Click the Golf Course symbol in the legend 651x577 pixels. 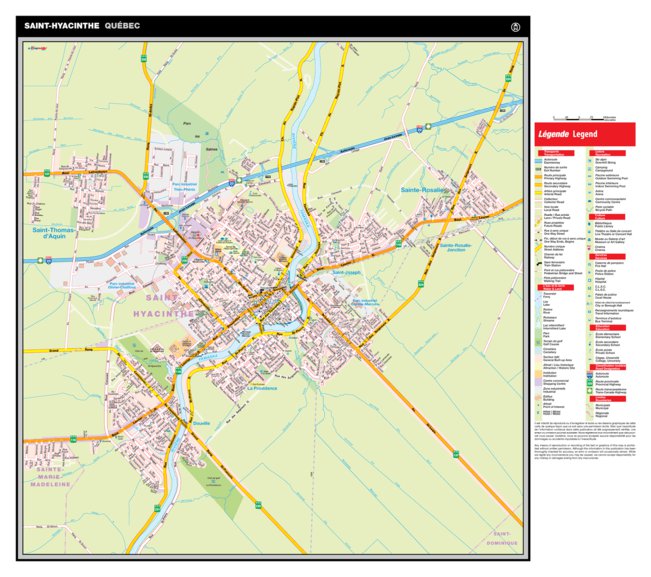point(538,342)
